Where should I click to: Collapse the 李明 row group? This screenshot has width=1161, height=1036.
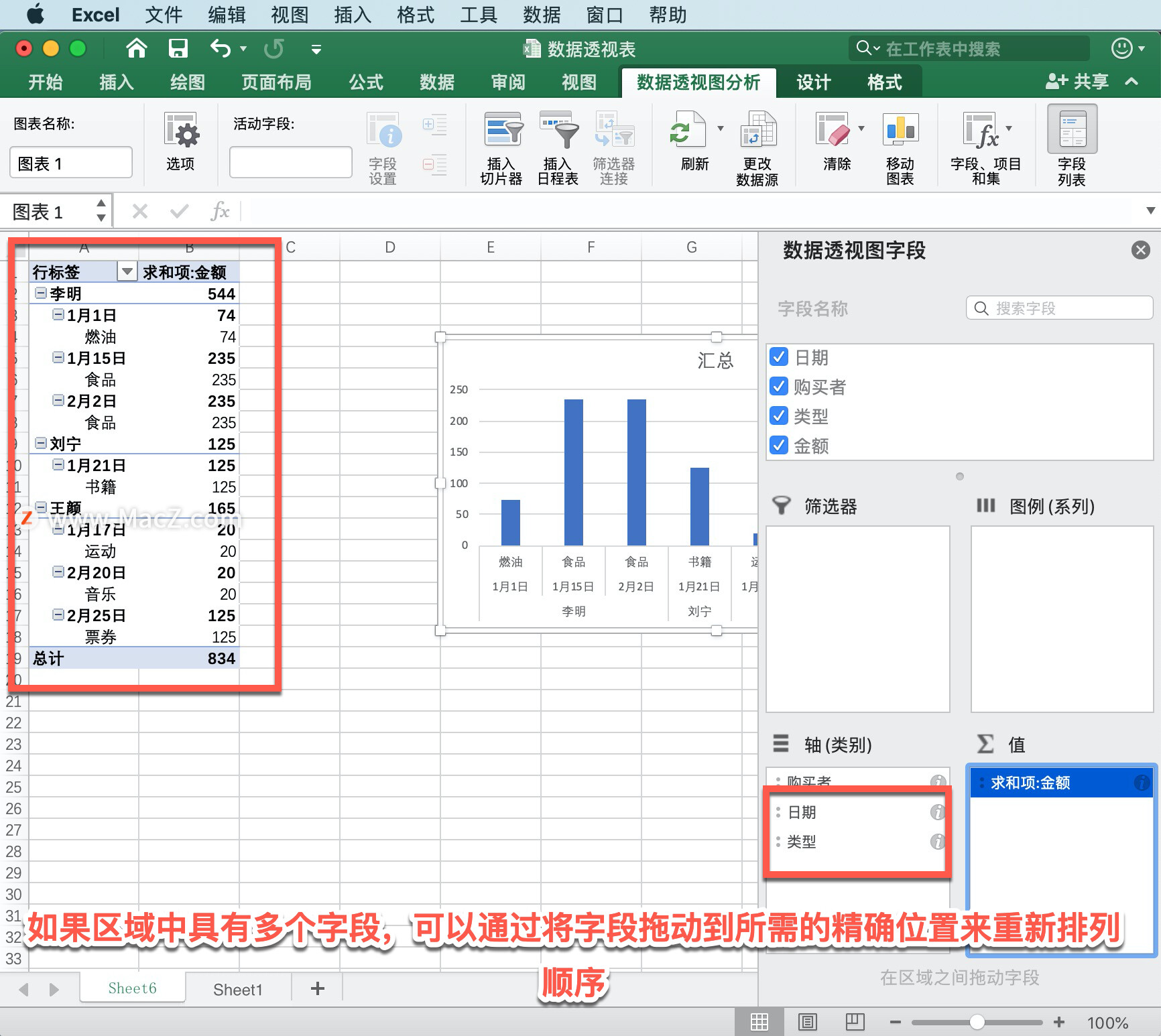[x=42, y=293]
